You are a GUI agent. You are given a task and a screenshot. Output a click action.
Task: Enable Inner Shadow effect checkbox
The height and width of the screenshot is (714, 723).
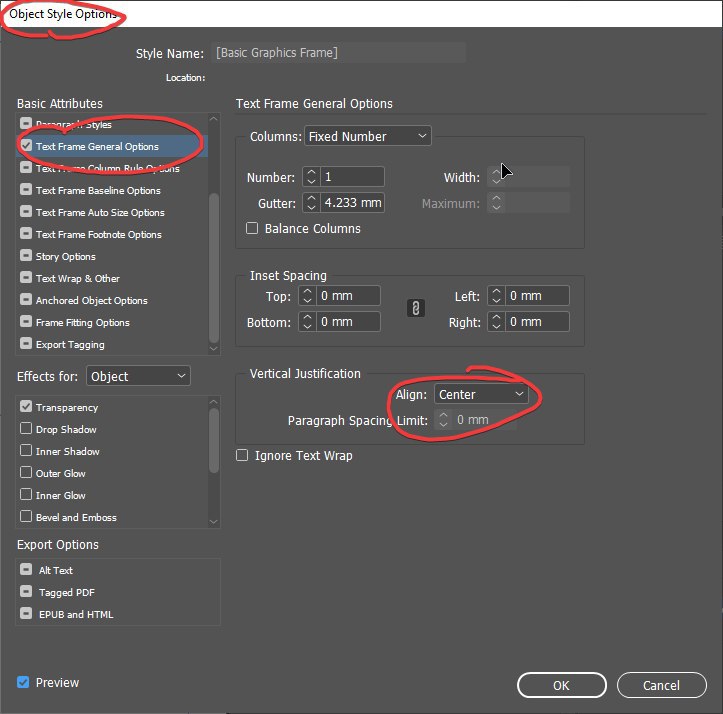point(26,450)
